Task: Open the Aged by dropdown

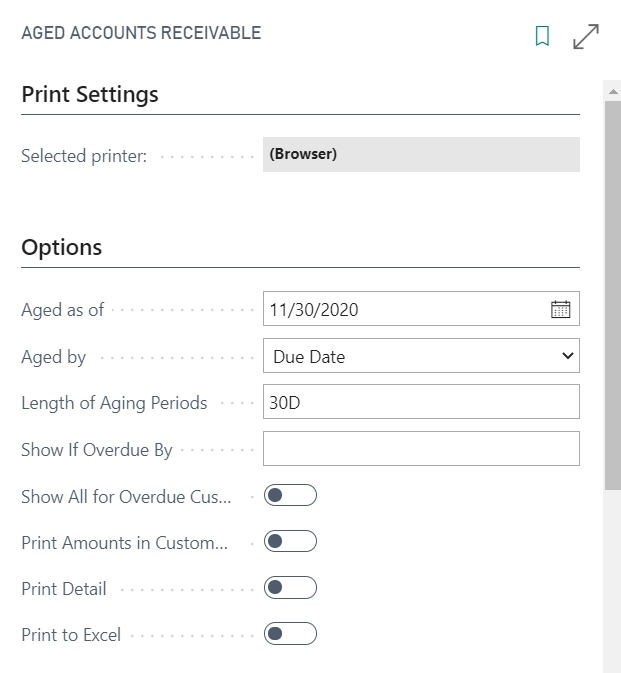Action: click(421, 356)
